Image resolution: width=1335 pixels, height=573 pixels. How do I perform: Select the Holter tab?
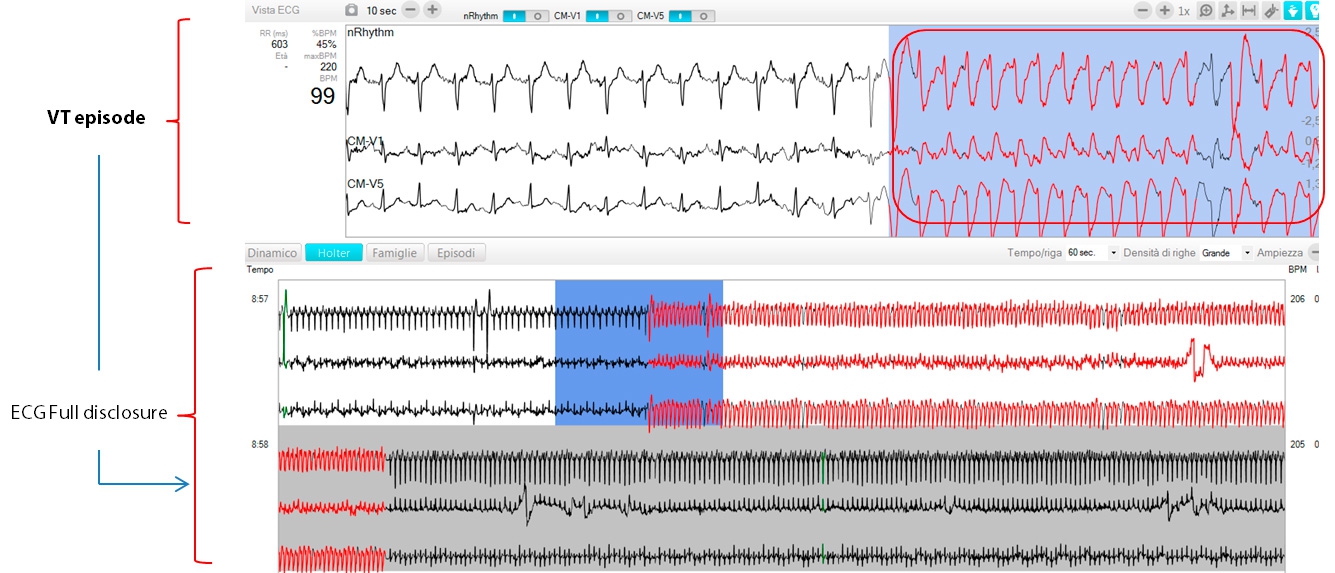pyautogui.click(x=333, y=253)
